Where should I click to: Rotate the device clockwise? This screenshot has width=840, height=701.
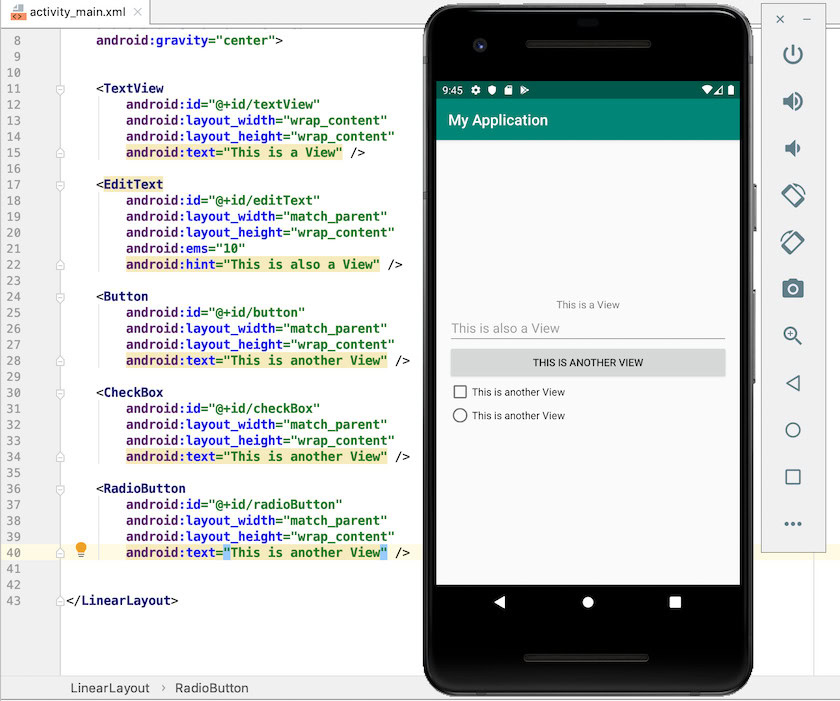coord(793,242)
